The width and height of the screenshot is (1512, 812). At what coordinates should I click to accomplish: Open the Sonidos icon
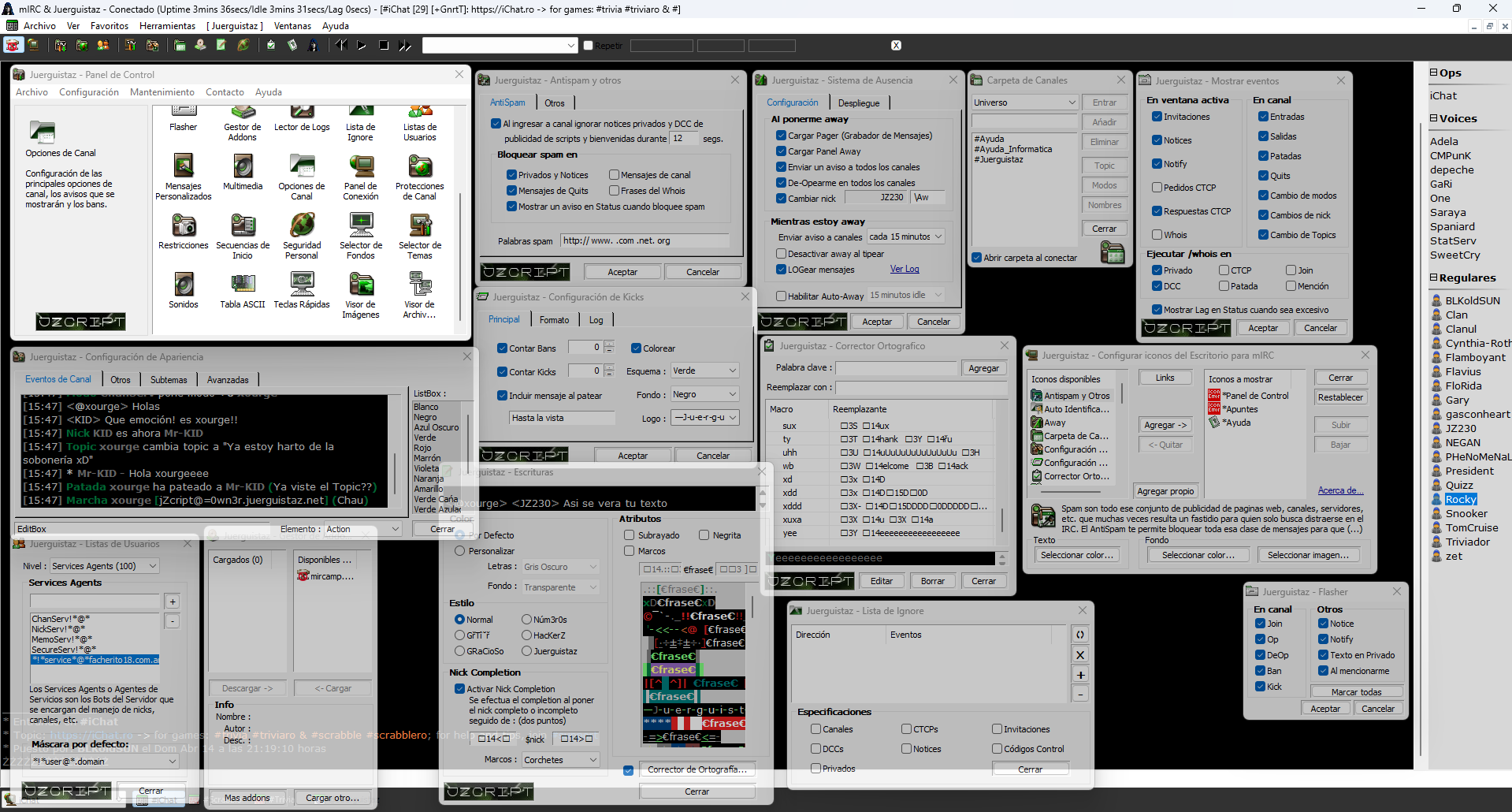pos(184,290)
